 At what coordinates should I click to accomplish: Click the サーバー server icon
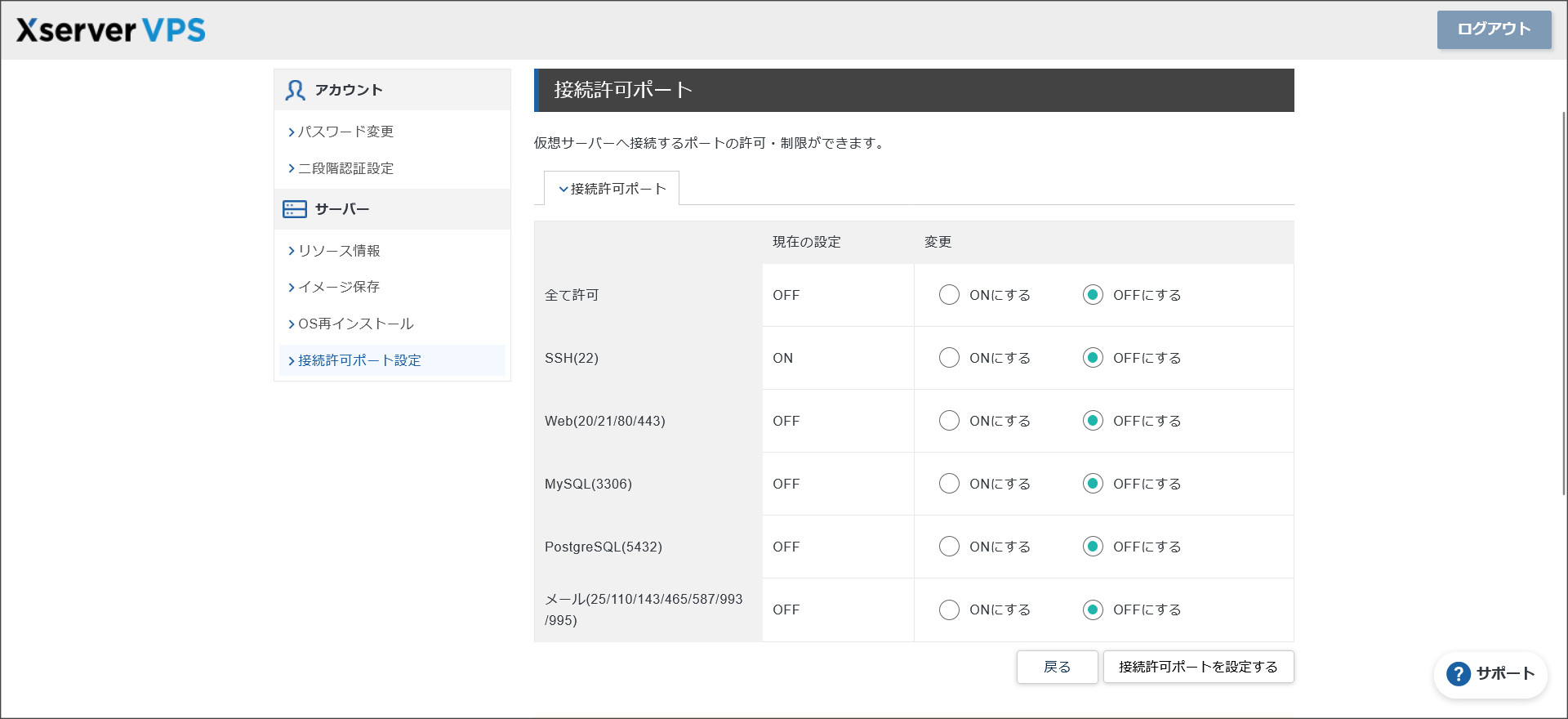tap(295, 209)
